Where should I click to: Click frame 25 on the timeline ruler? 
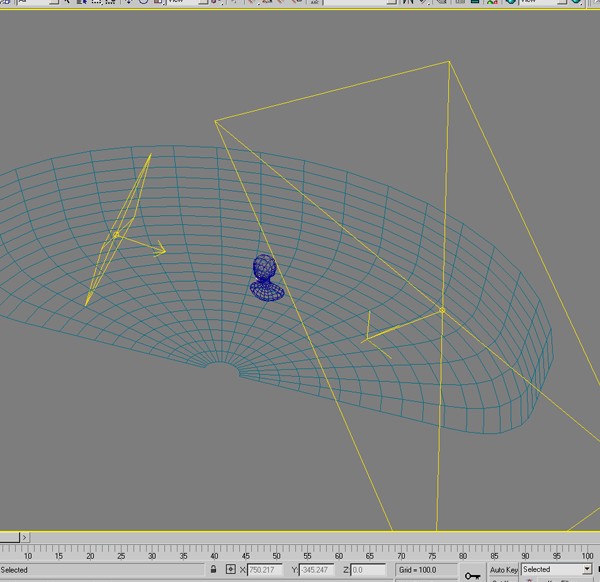click(121, 556)
